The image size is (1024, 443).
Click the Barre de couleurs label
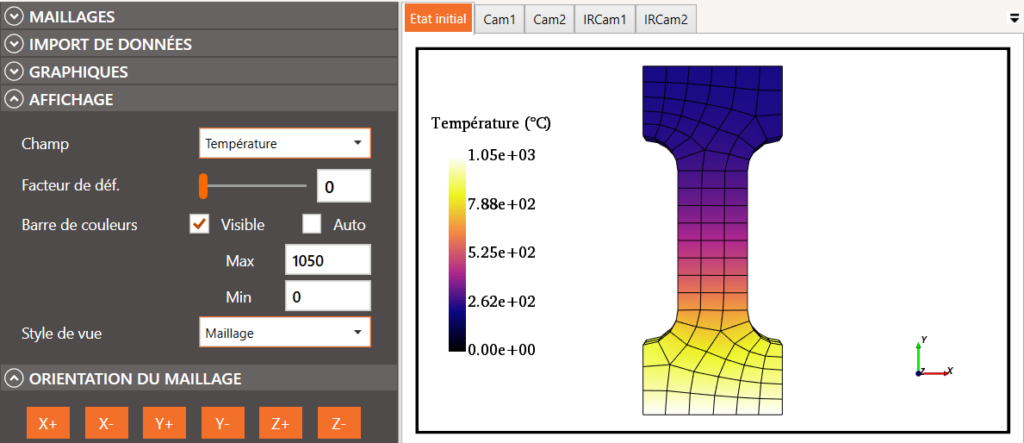pyautogui.click(x=80, y=225)
